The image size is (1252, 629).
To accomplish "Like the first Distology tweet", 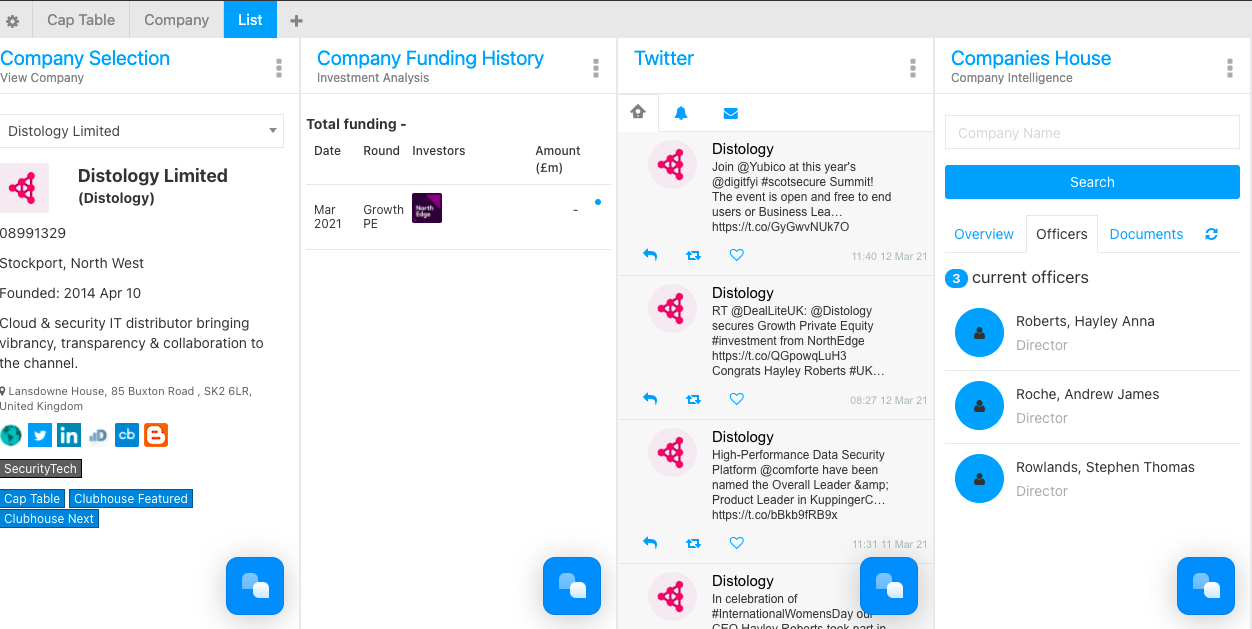I will coord(737,255).
